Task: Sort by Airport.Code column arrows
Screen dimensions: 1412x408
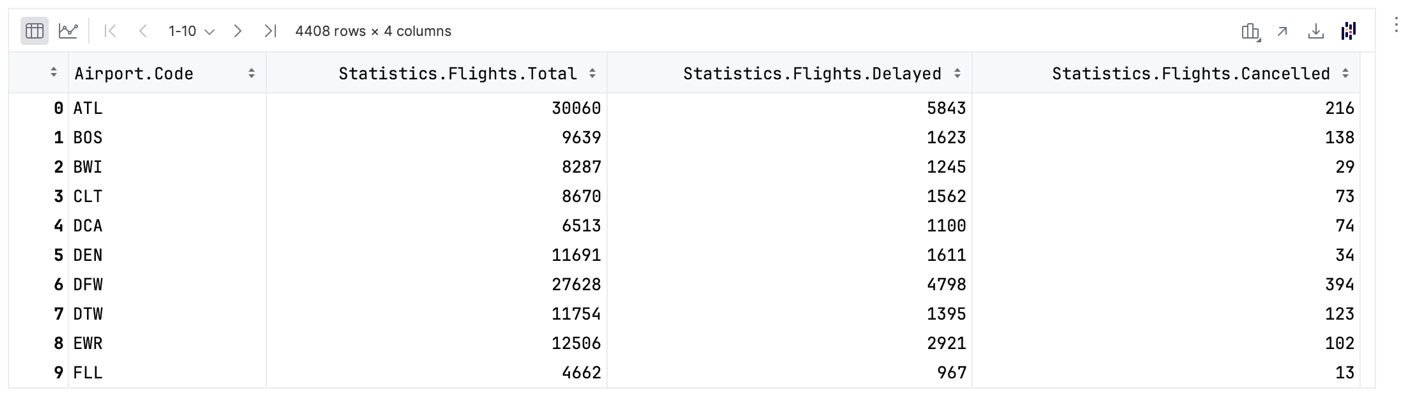Action: coord(251,73)
